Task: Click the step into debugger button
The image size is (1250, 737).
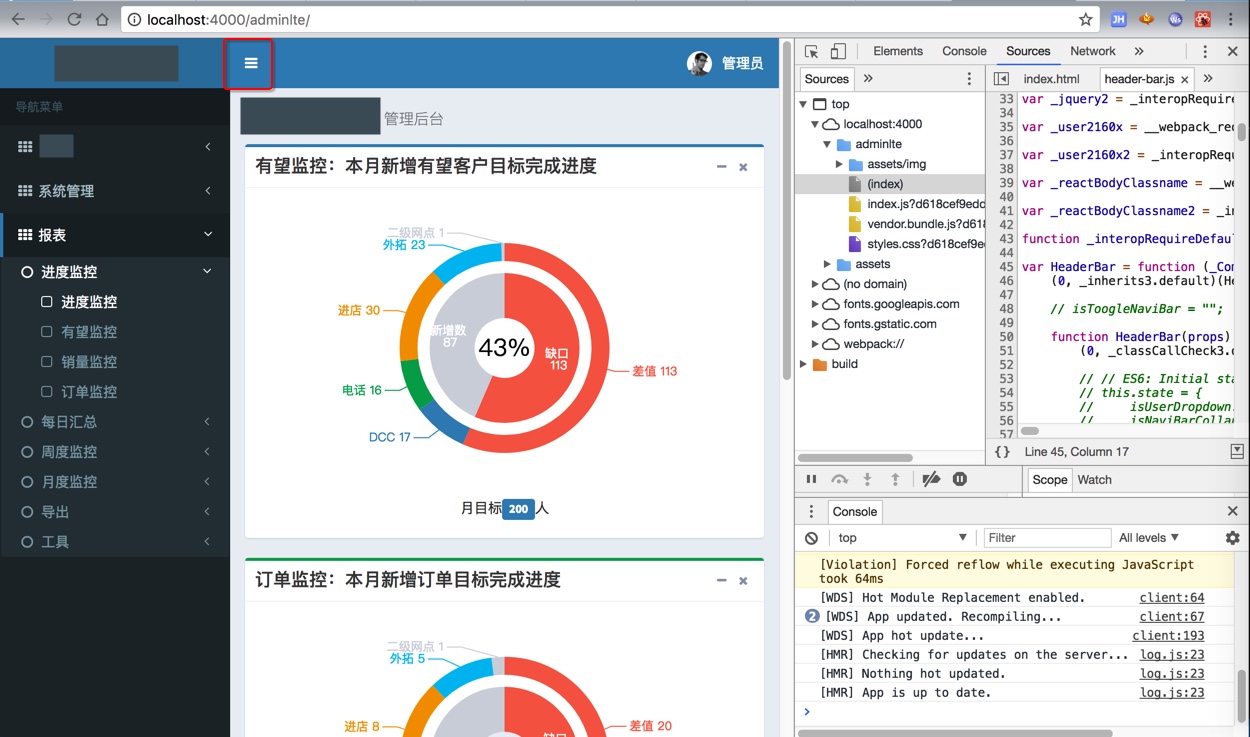Action: click(x=867, y=480)
